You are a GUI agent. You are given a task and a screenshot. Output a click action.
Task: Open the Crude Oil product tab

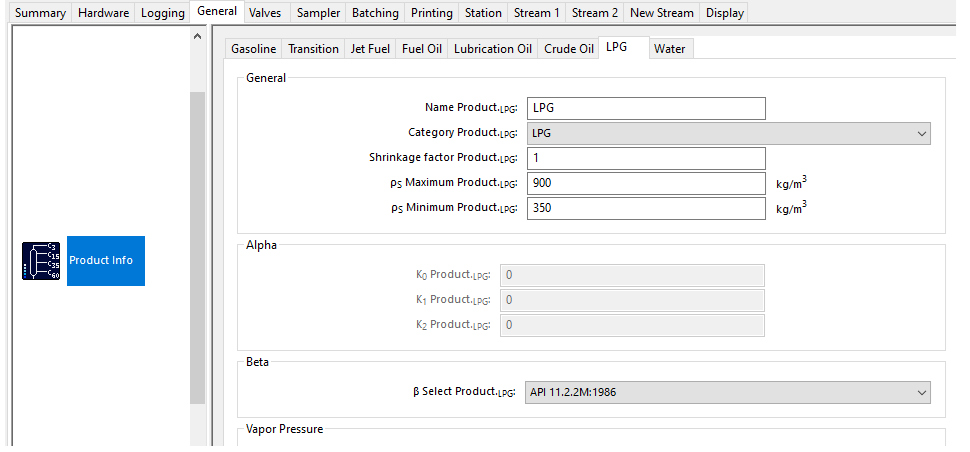[569, 49]
